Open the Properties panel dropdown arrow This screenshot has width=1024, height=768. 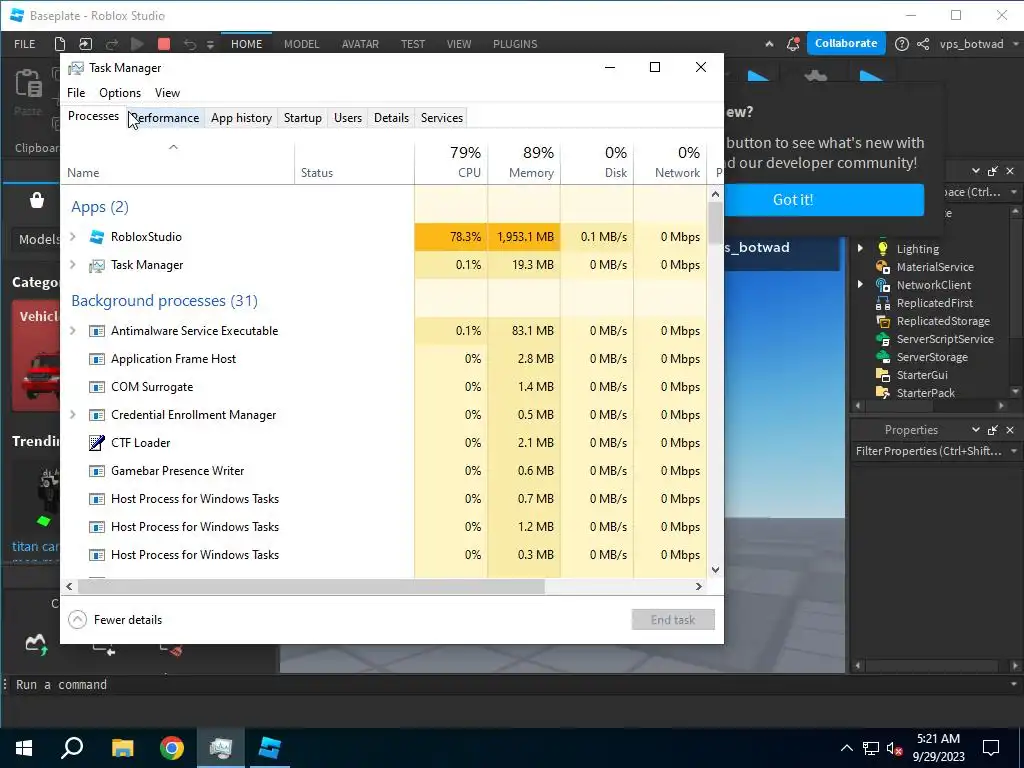tap(975, 430)
